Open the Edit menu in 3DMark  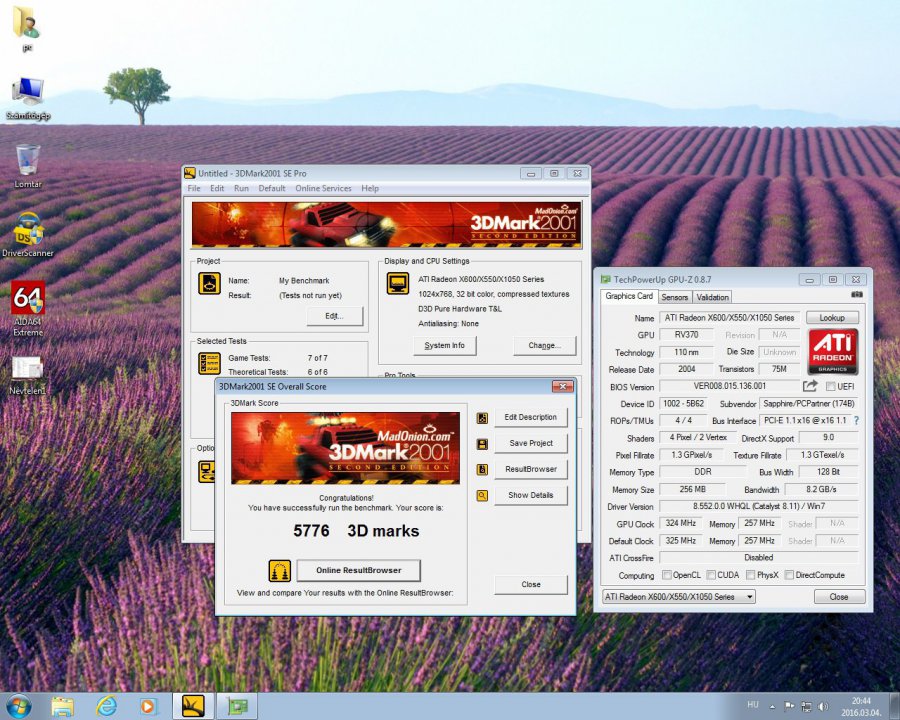[217, 188]
